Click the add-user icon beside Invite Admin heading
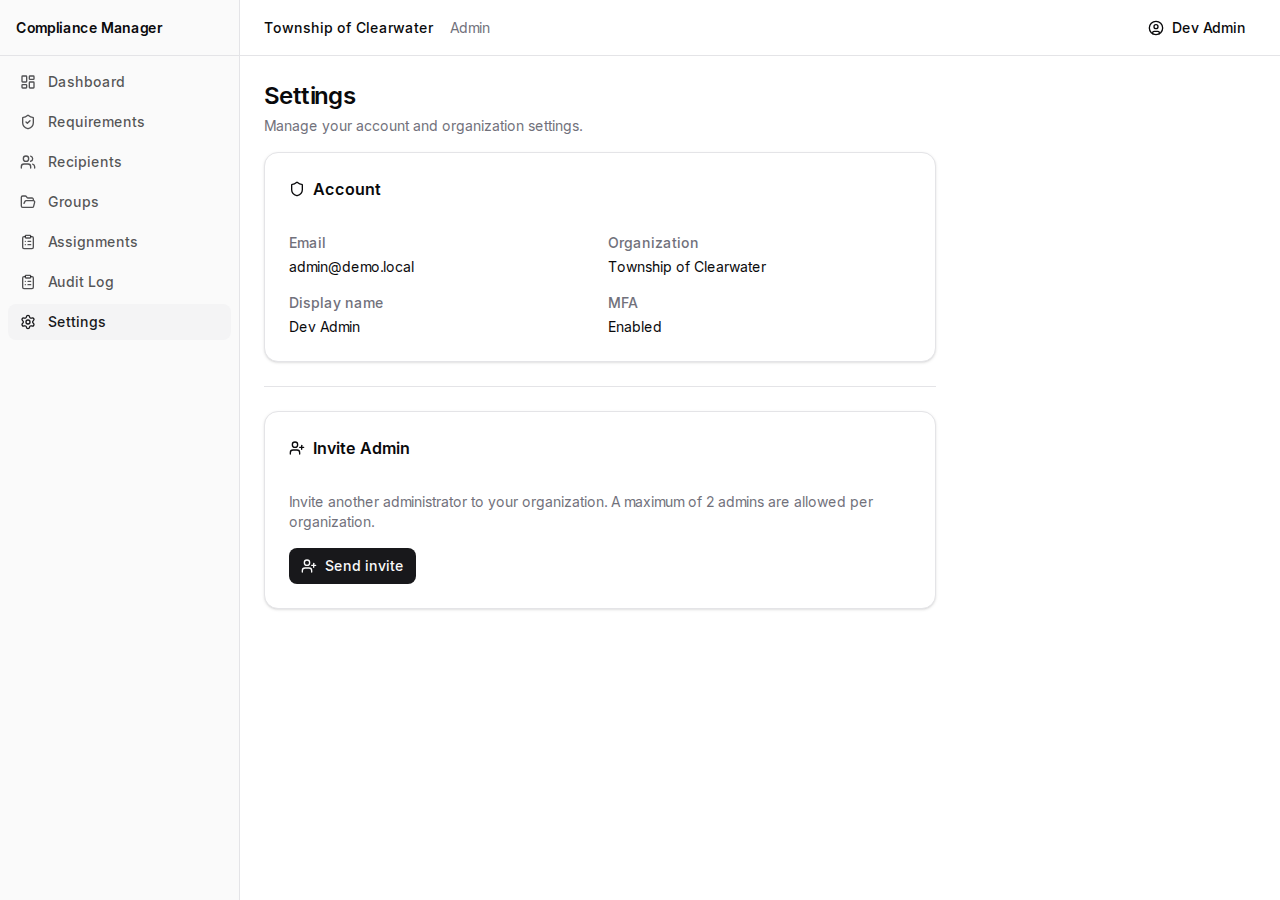The width and height of the screenshot is (1280, 900). click(x=297, y=448)
